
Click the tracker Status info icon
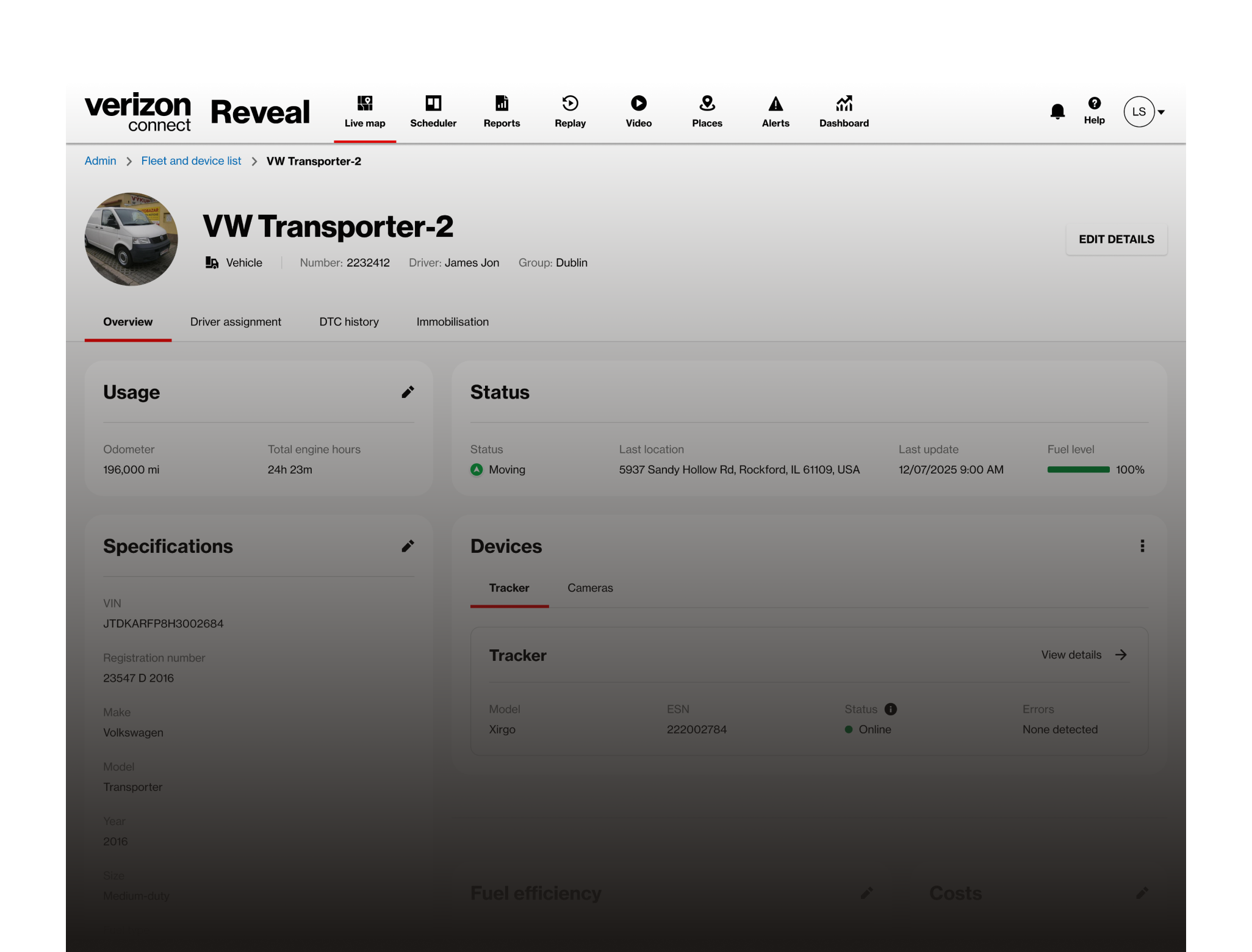(x=890, y=709)
